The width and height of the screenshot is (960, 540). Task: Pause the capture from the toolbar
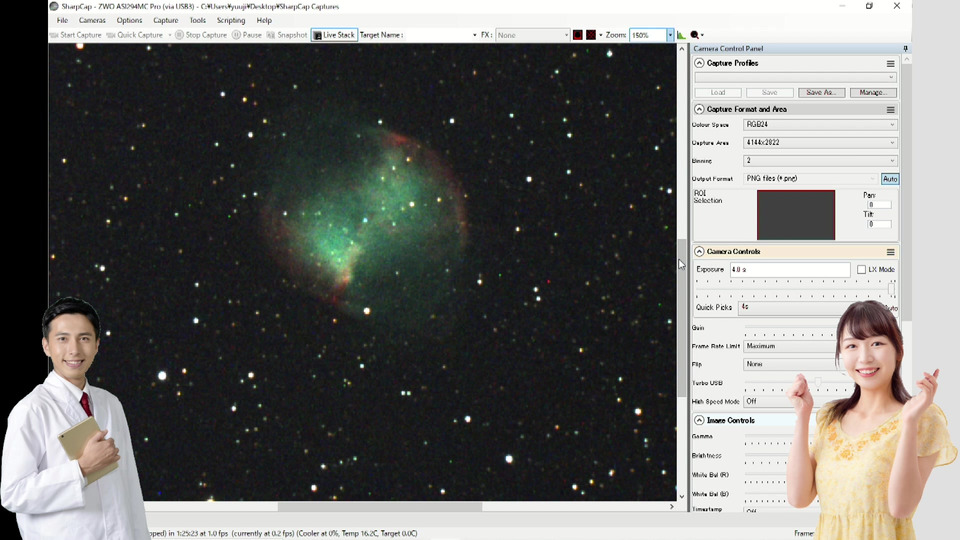[x=247, y=35]
